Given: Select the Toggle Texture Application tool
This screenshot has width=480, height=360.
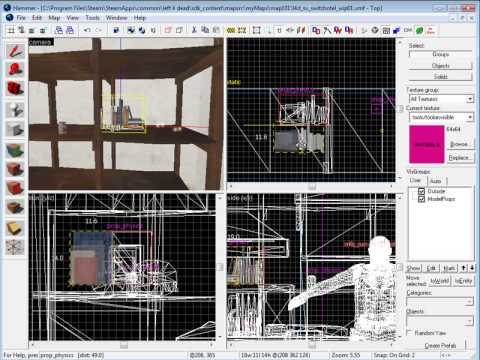Looking at the screenshot, I should pyautogui.click(x=15, y=150).
